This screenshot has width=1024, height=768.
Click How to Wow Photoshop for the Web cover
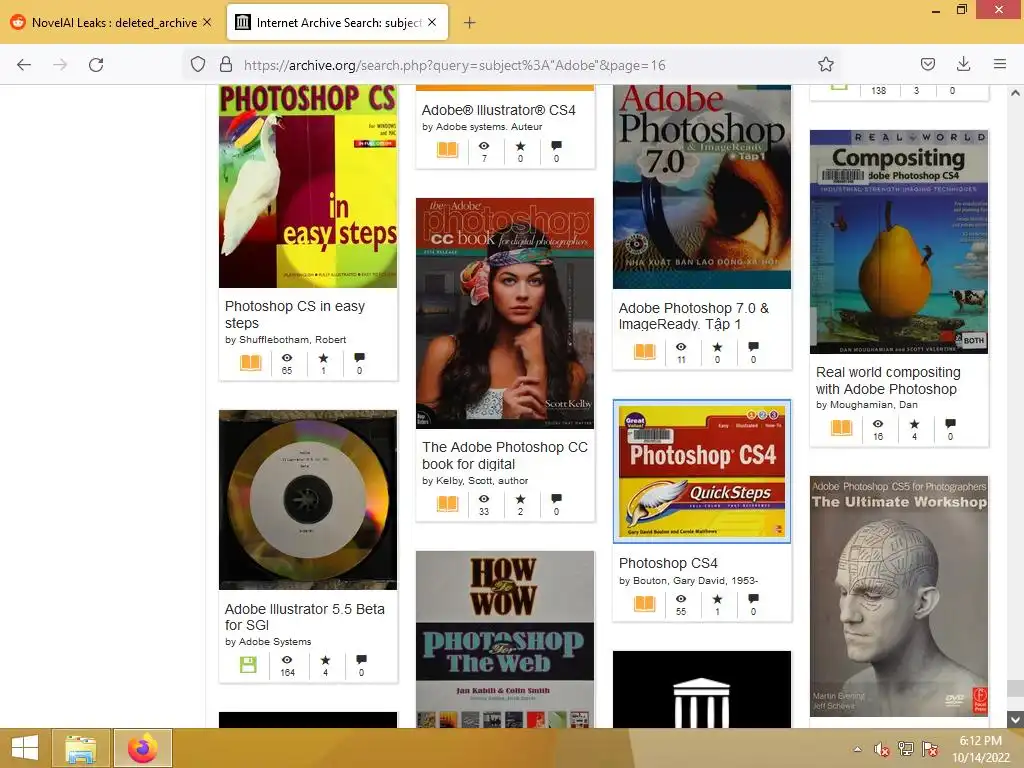tap(505, 639)
